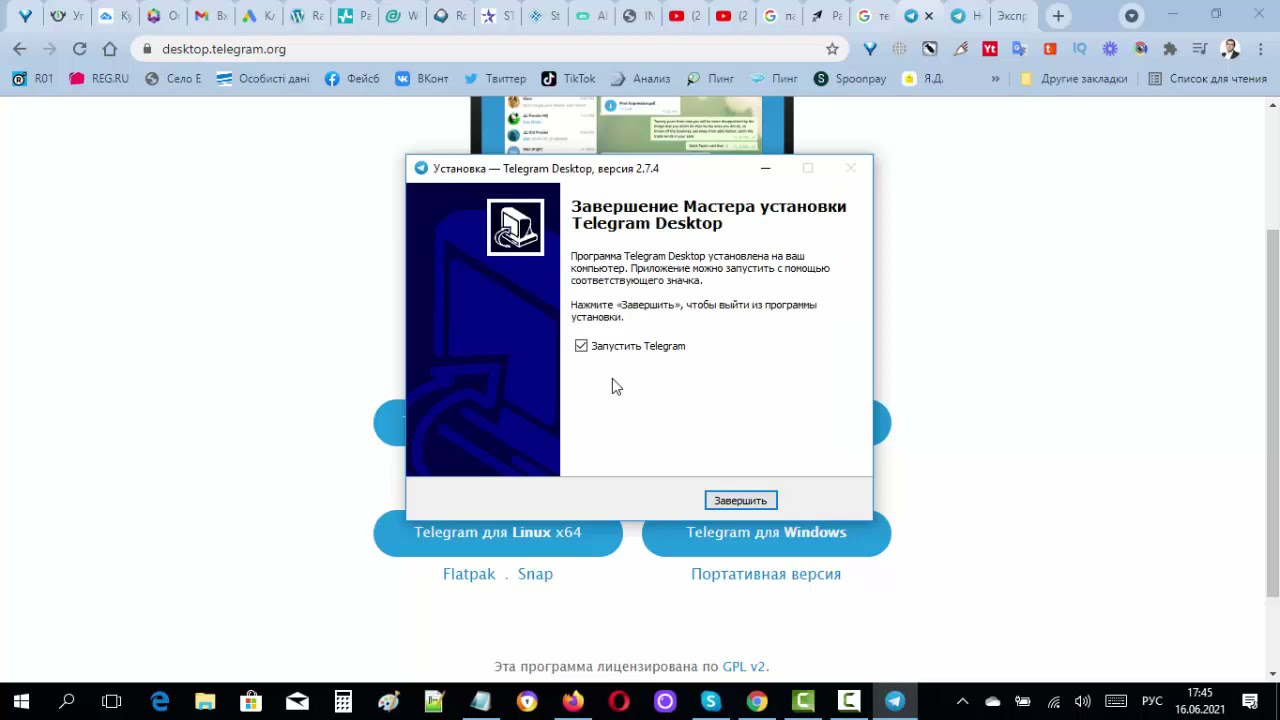Uncheck the Запустить Telegram checkbox
The image size is (1280, 720).
[x=581, y=346]
